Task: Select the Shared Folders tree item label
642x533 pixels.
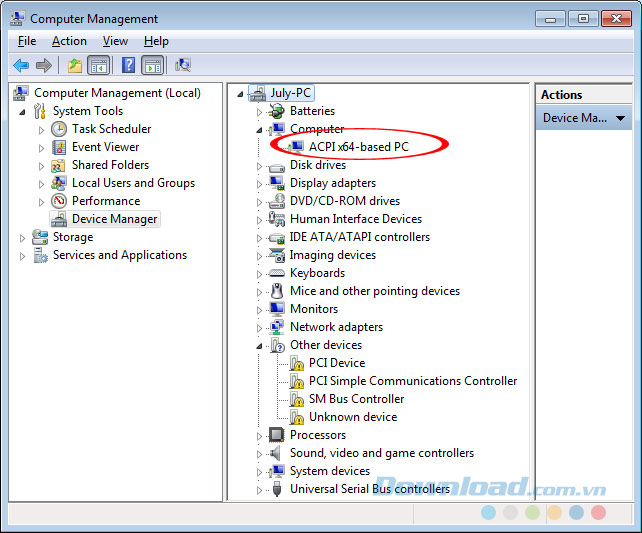Action: 111,165
